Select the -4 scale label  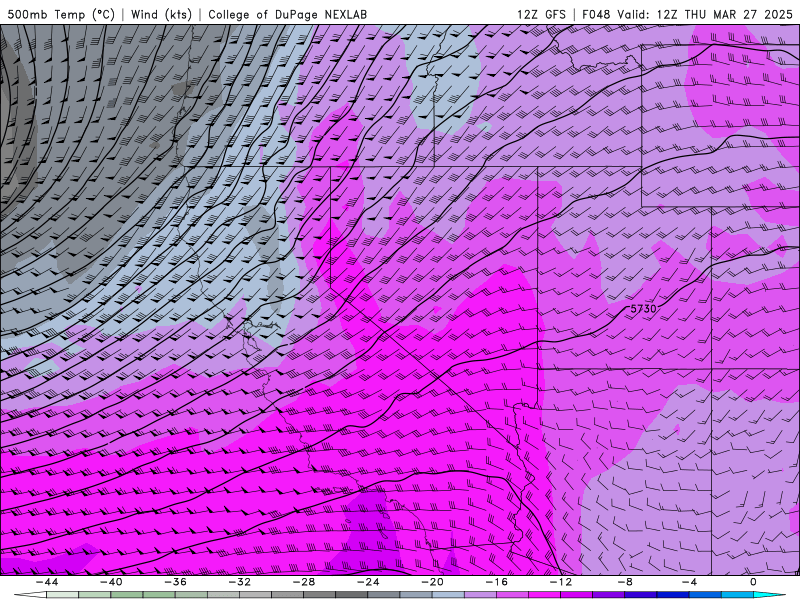[x=689, y=582]
